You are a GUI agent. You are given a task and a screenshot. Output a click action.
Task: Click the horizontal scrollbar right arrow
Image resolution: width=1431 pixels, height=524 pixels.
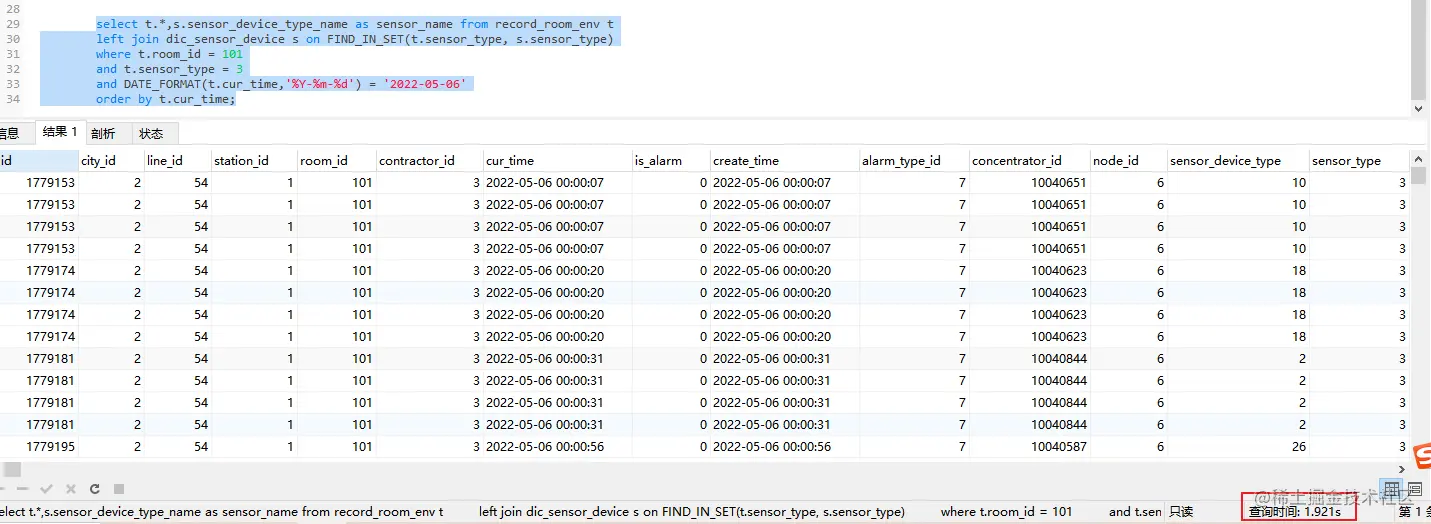click(1404, 469)
